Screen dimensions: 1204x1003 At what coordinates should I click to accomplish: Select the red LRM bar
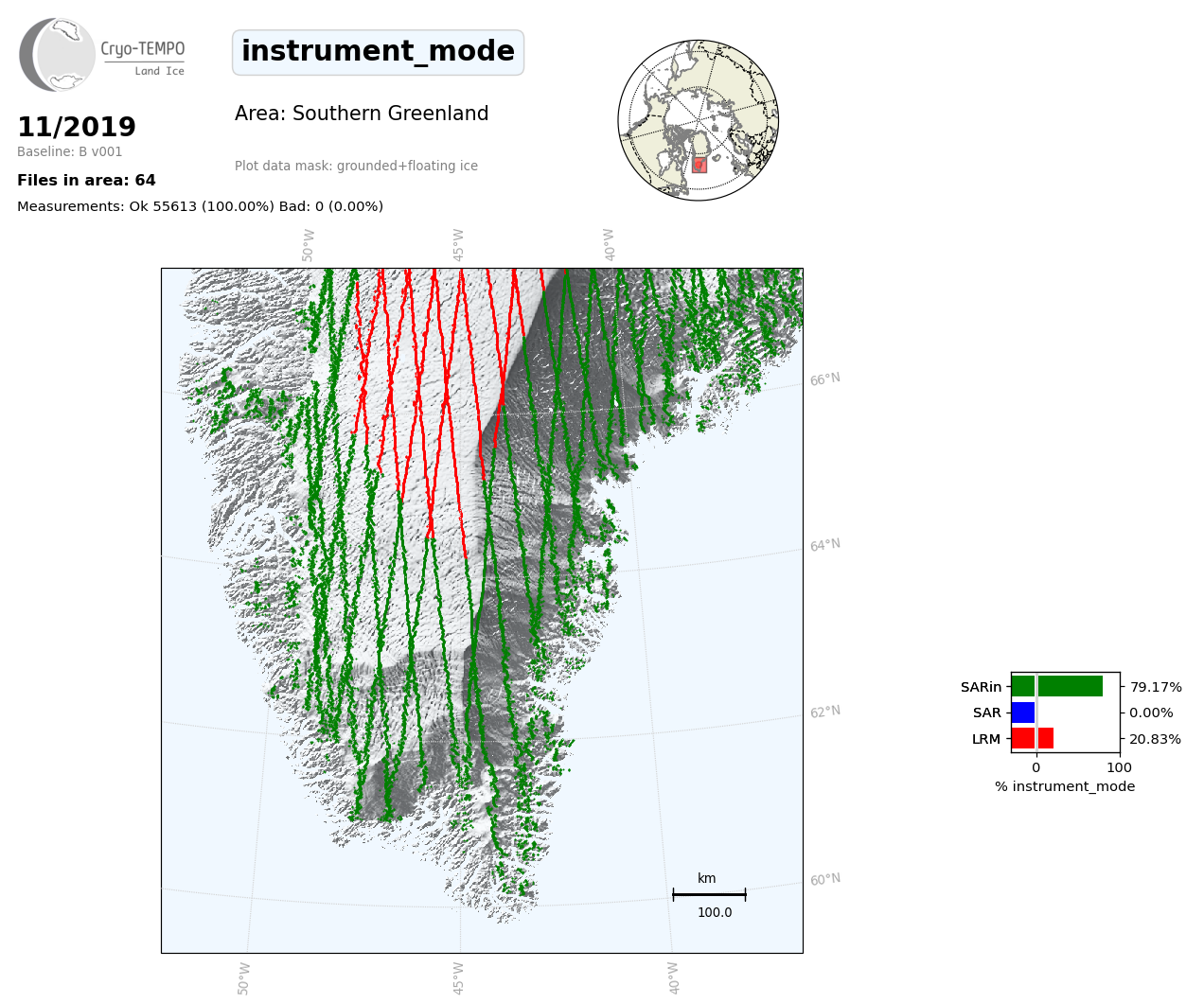1032,739
